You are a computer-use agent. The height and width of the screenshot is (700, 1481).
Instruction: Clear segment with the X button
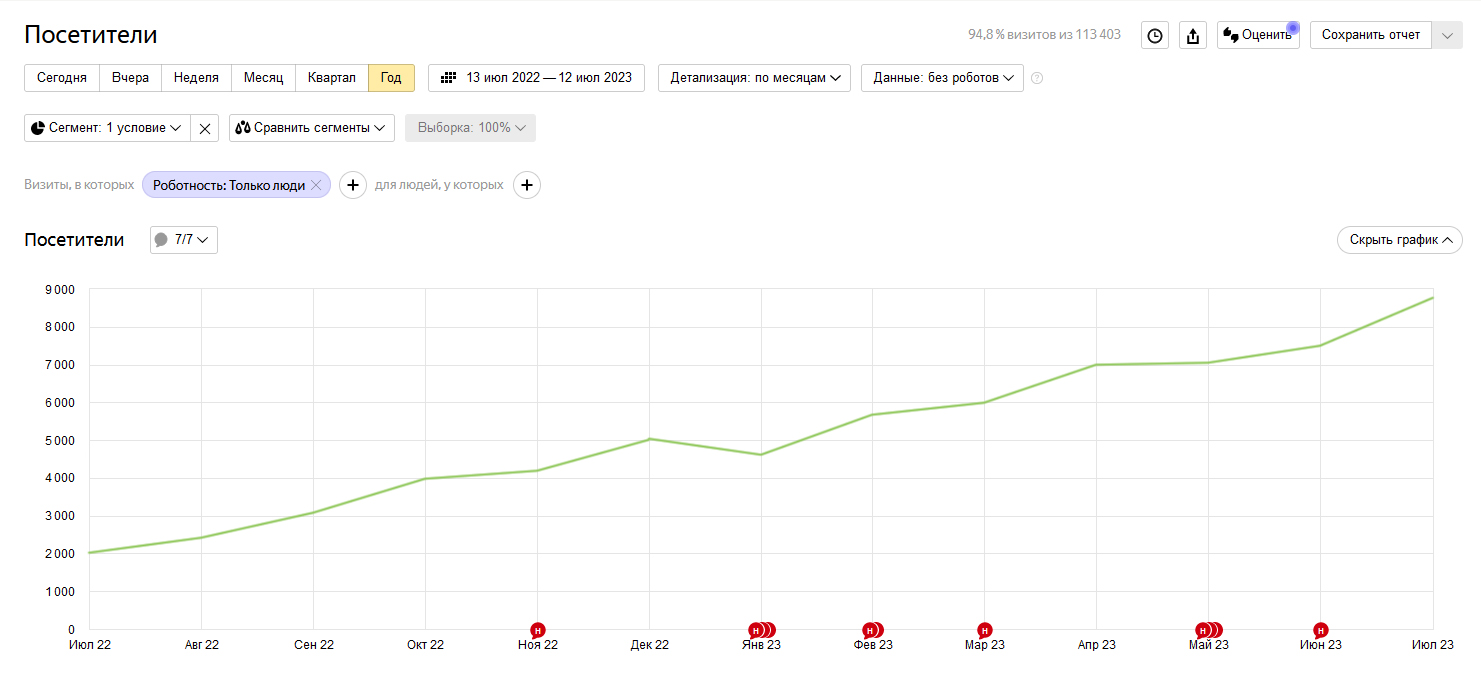point(205,128)
